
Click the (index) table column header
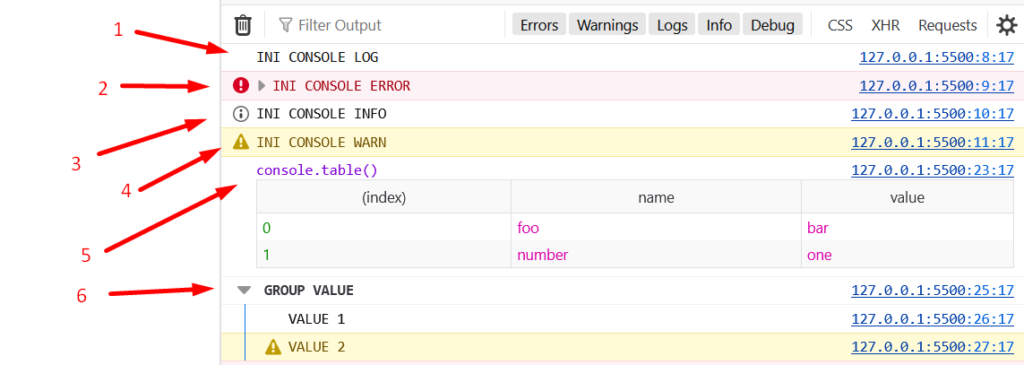pyautogui.click(x=384, y=197)
